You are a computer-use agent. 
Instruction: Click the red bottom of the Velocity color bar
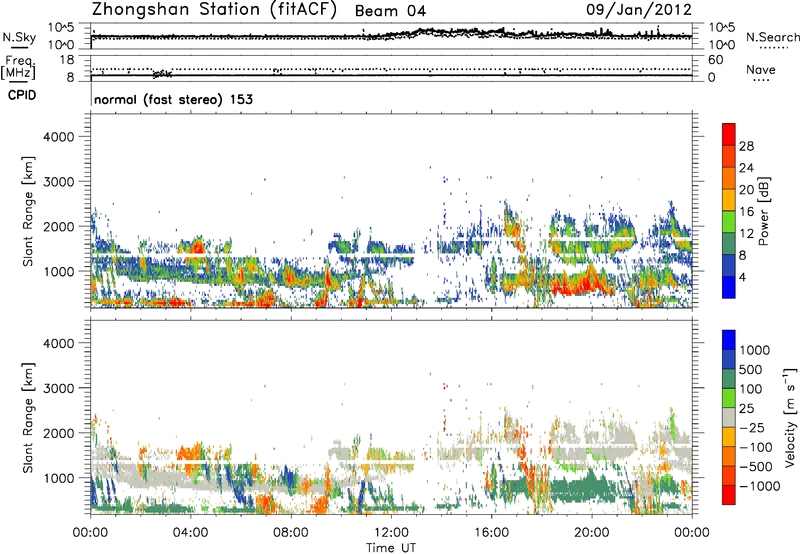click(729, 495)
